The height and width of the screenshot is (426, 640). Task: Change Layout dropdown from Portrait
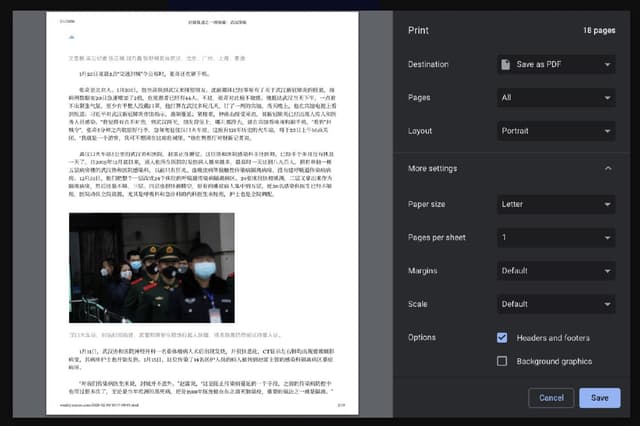556,131
